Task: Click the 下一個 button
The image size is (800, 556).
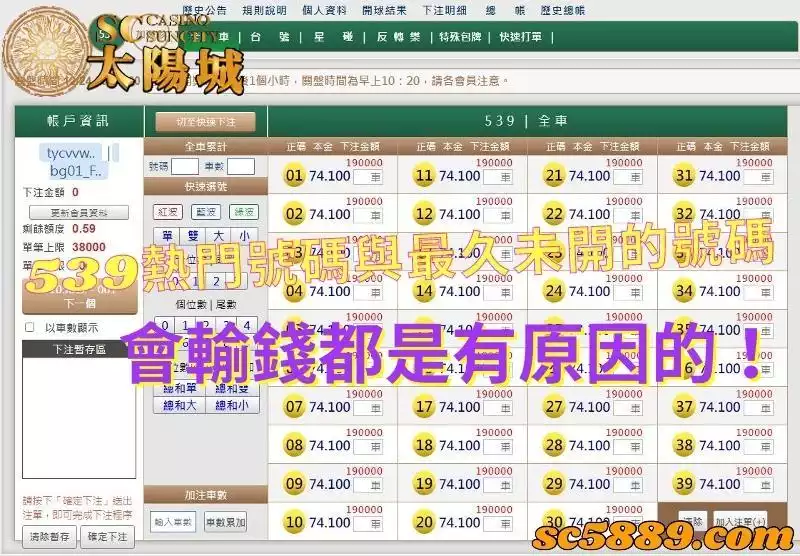Action: click(x=80, y=303)
